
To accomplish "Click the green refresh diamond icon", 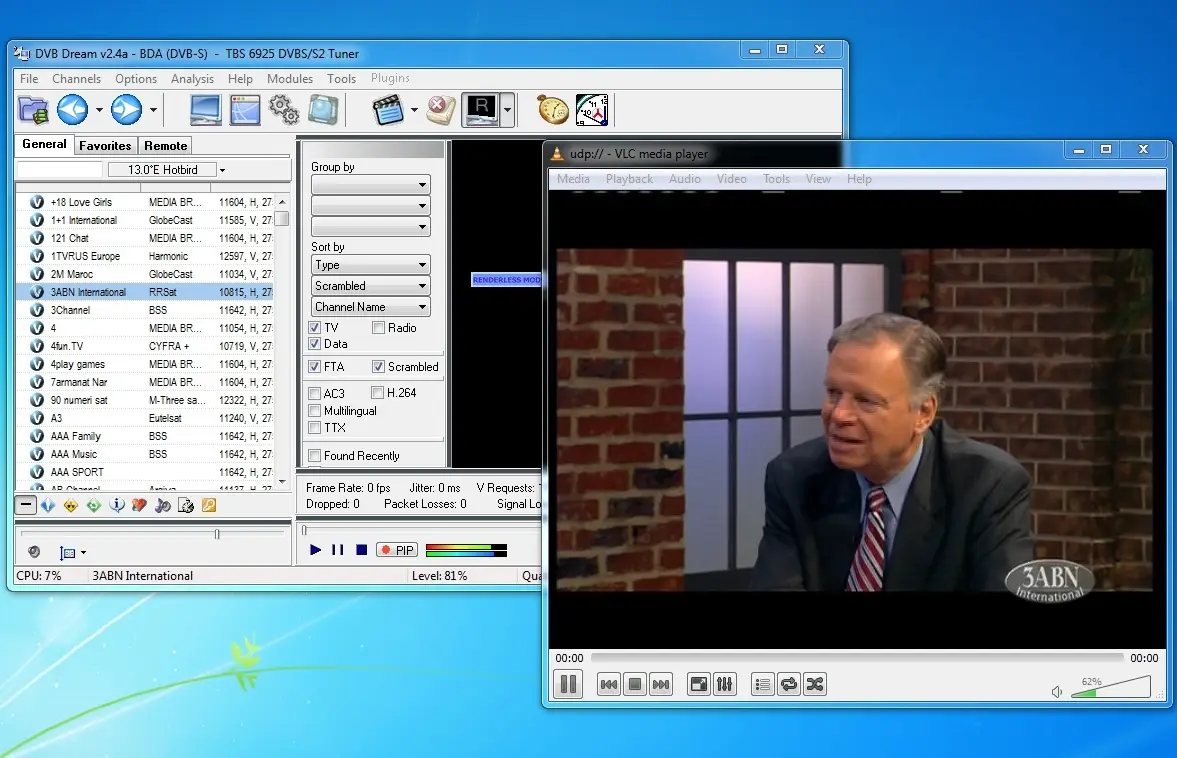I will click(x=94, y=505).
